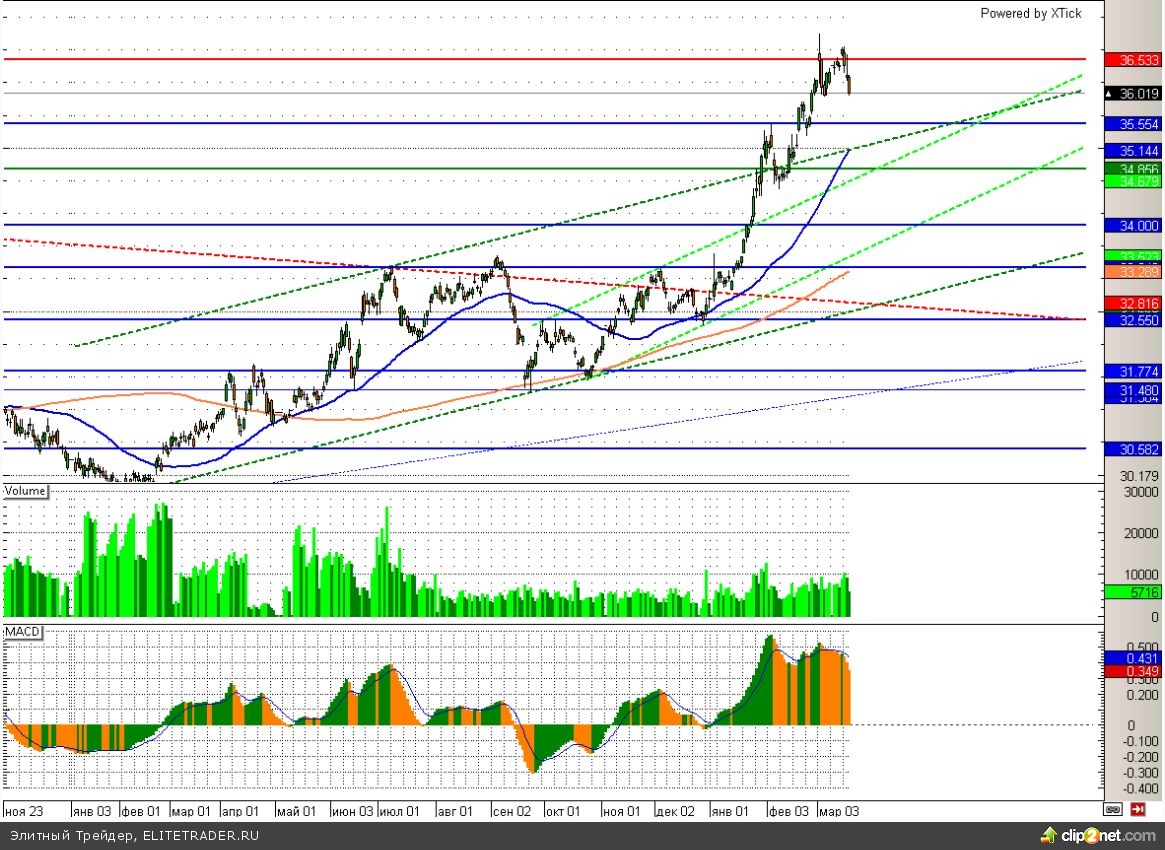Click the 30000 volume axis value
The height and width of the screenshot is (850, 1165).
(1141, 492)
